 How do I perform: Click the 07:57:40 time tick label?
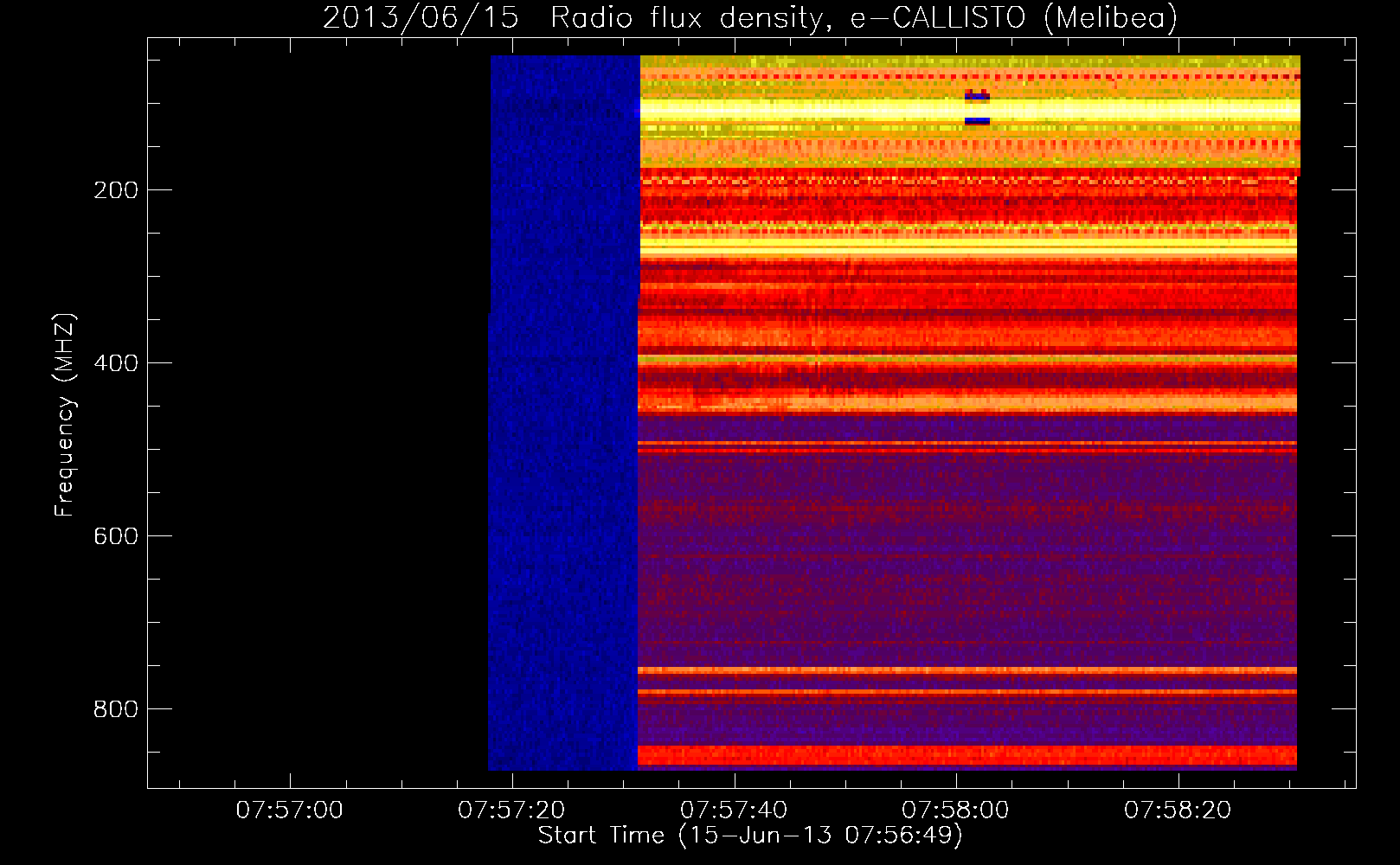pos(734,811)
